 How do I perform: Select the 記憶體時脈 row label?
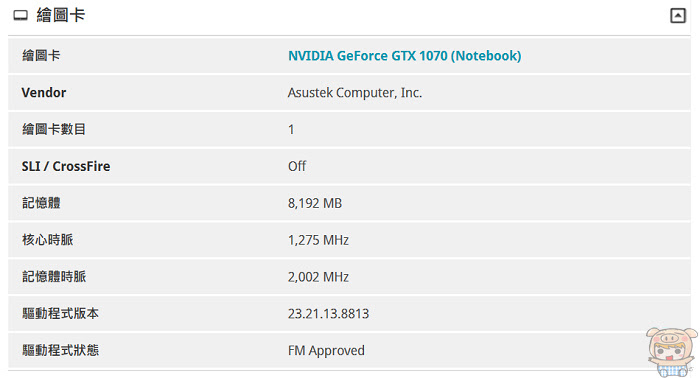(54, 277)
